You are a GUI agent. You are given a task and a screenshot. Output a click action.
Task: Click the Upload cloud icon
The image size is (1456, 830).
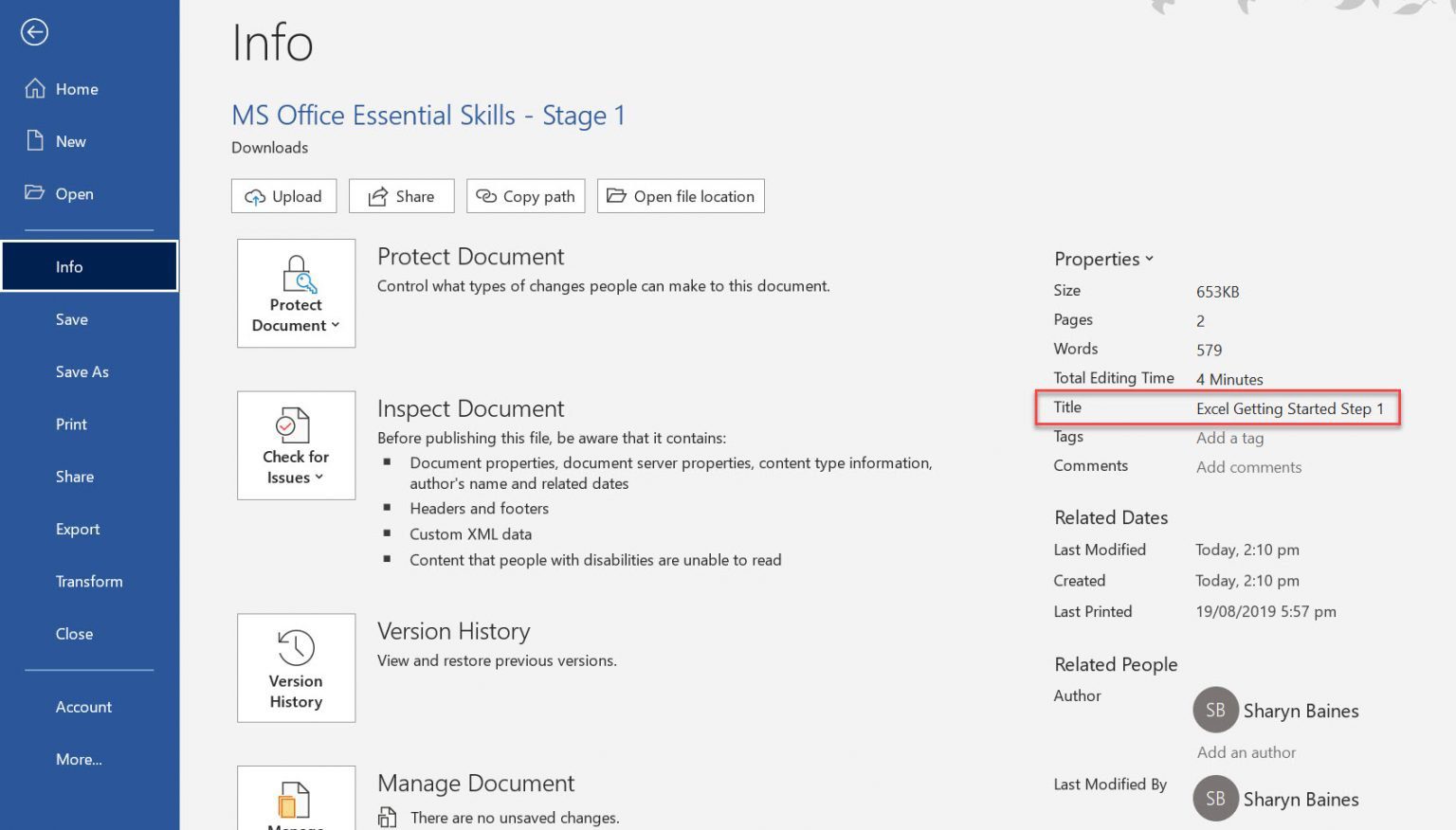point(255,196)
